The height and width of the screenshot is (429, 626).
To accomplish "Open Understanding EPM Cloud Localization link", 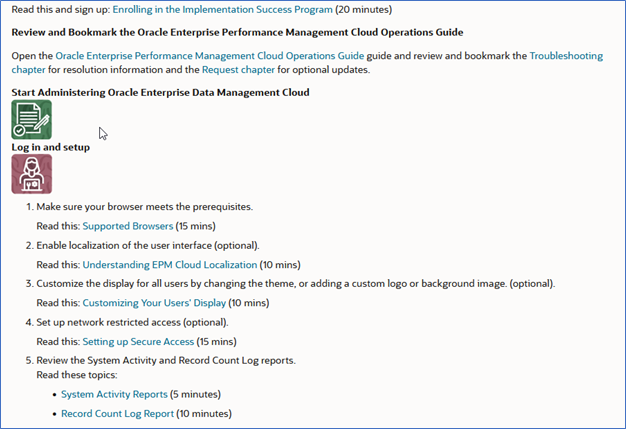I will tap(170, 265).
